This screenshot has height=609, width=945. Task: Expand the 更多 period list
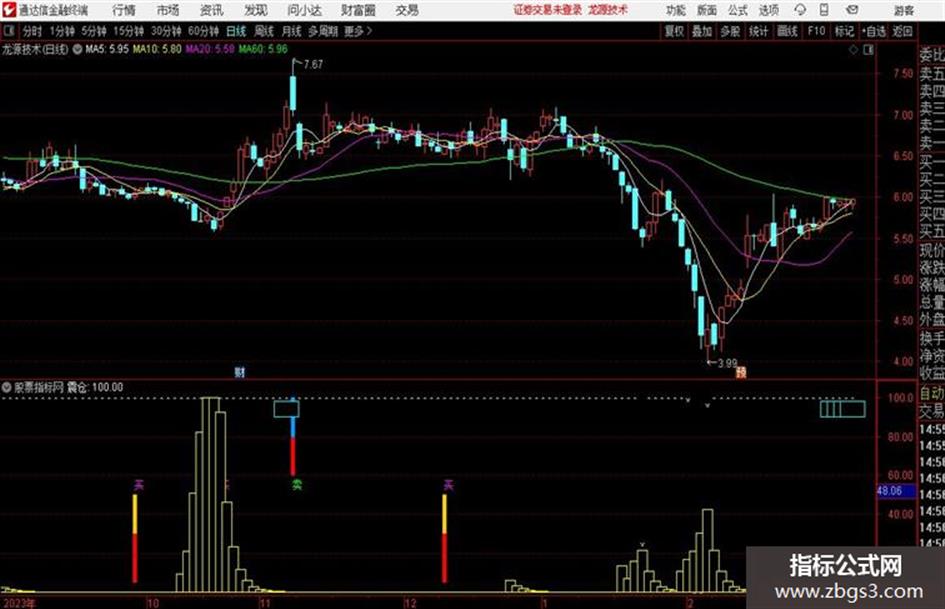tap(357, 31)
